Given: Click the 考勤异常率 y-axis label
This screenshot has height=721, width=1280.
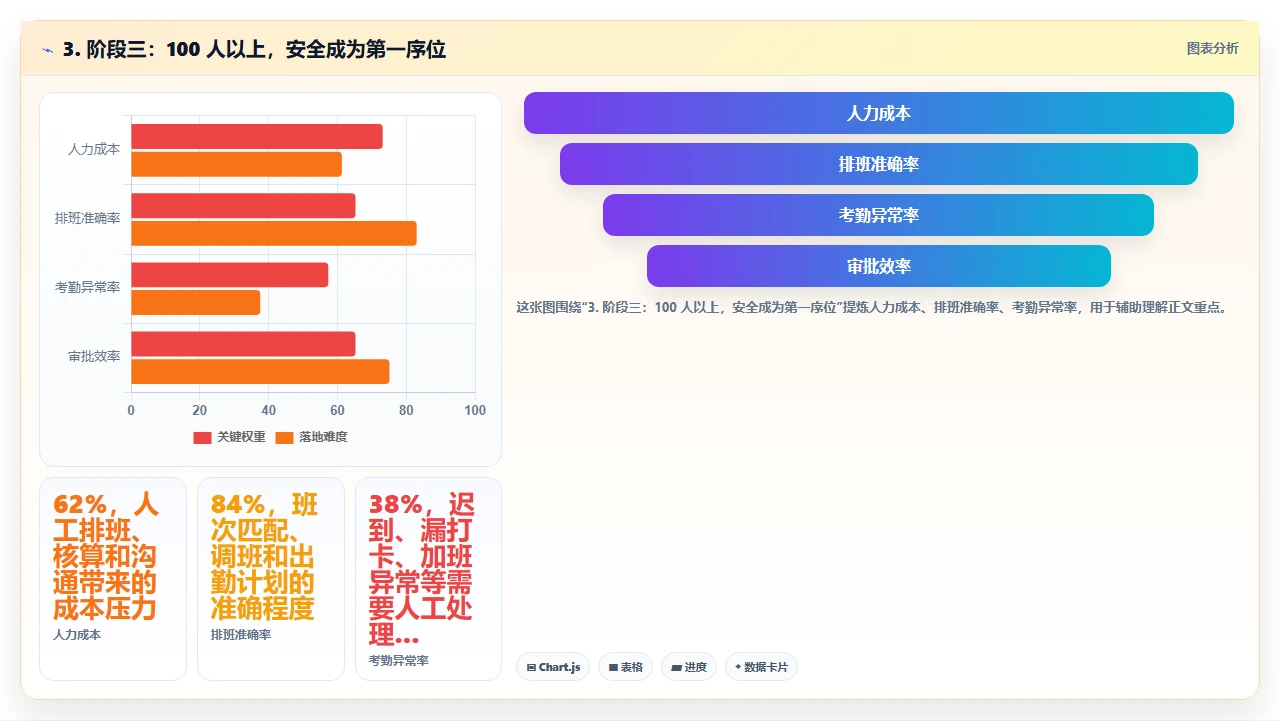Looking at the screenshot, I should (x=87, y=287).
